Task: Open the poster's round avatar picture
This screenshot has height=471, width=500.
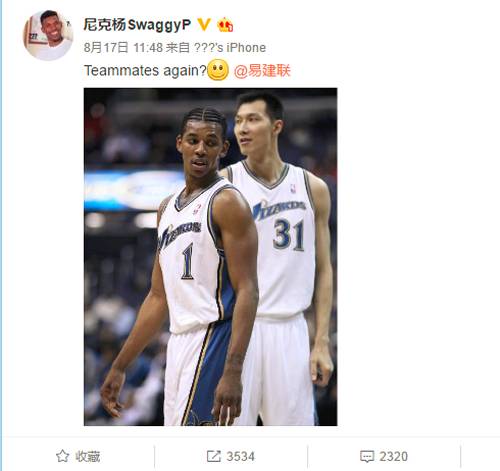Action: coord(48,35)
